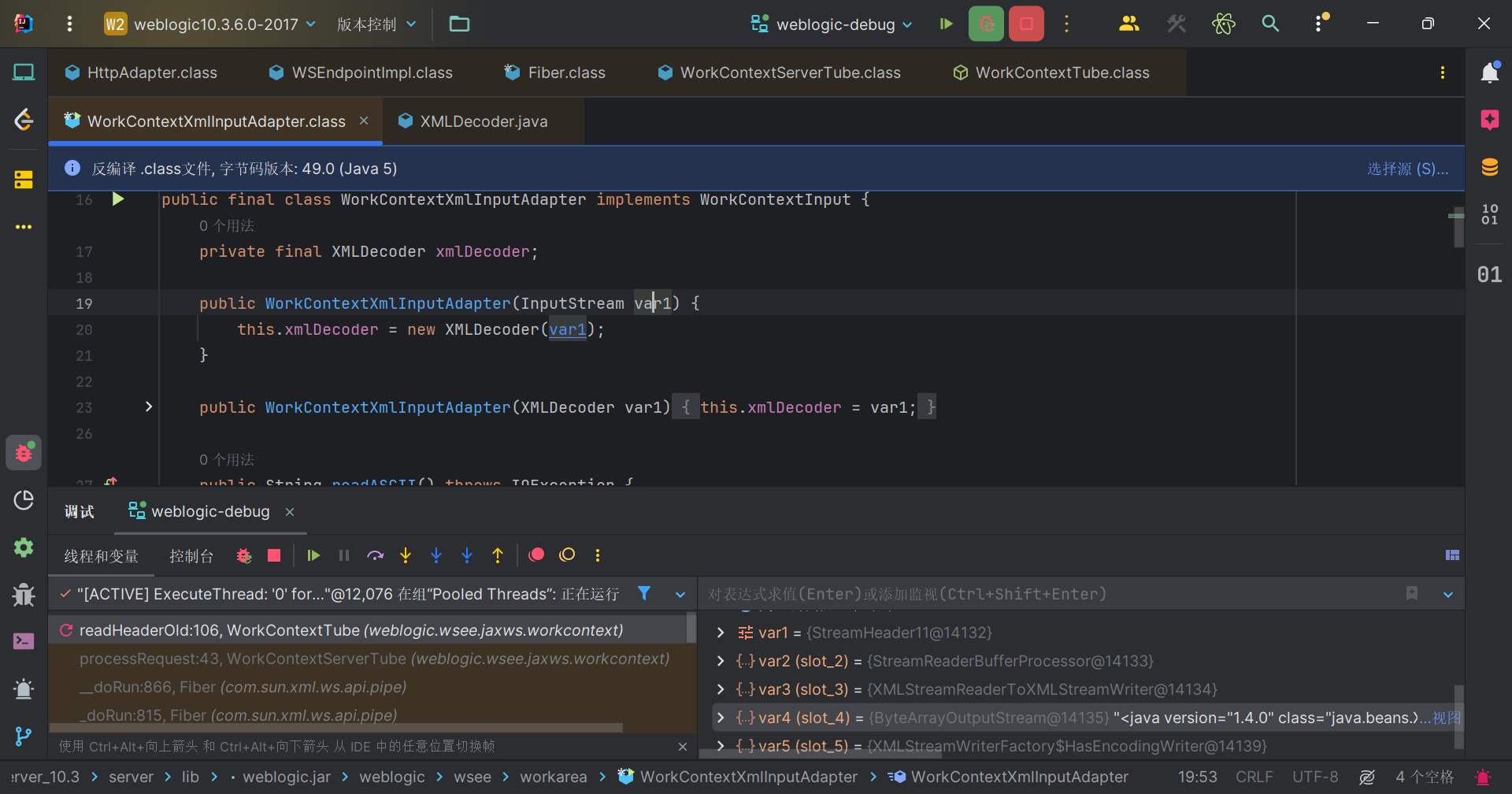This screenshot has width=1512, height=794.
Task: Open Search Everywhere magnifier
Action: [1270, 24]
